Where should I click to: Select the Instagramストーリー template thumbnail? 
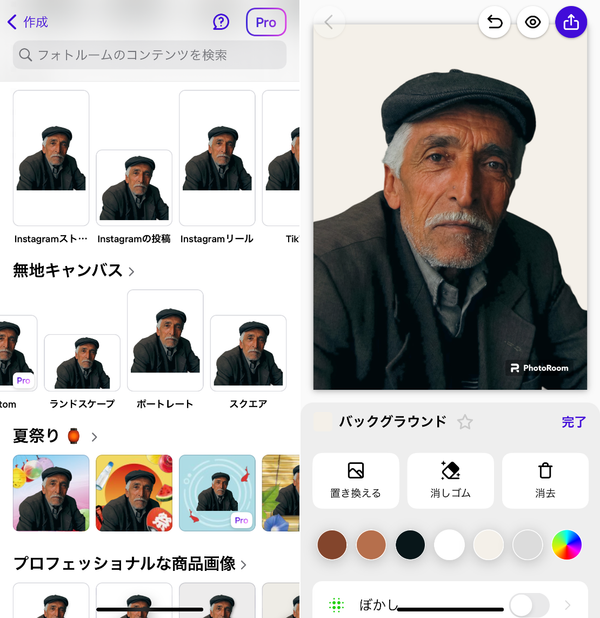51,158
